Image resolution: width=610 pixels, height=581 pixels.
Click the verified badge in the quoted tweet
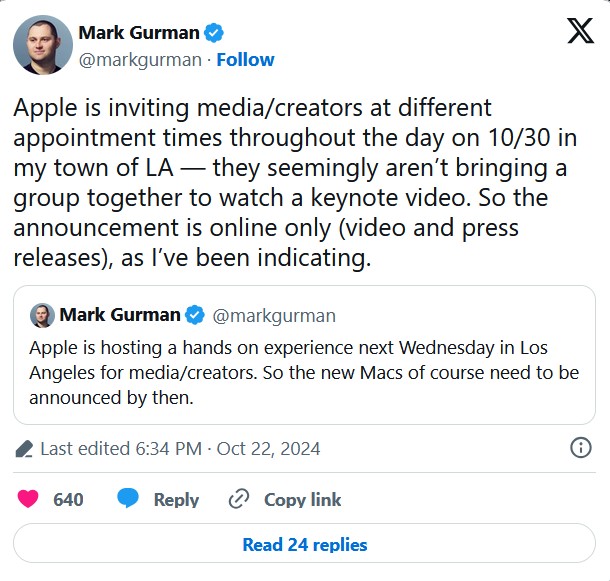pyautogui.click(x=195, y=315)
